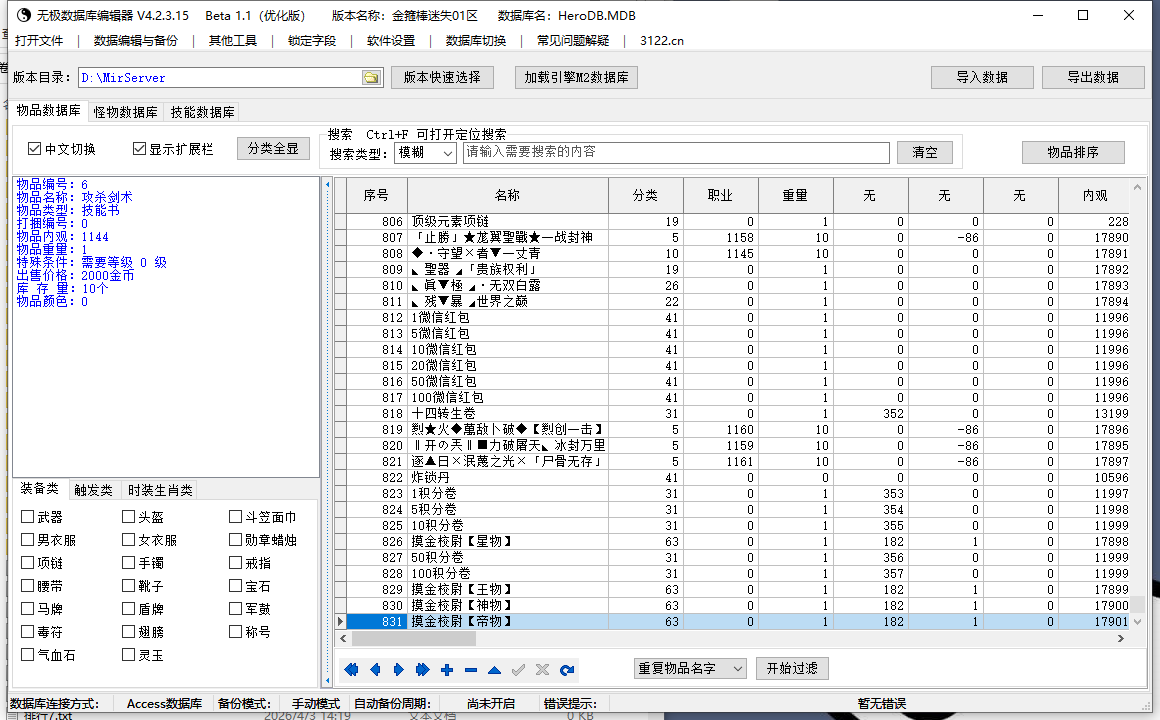Delete the current record with minus icon

[471, 670]
